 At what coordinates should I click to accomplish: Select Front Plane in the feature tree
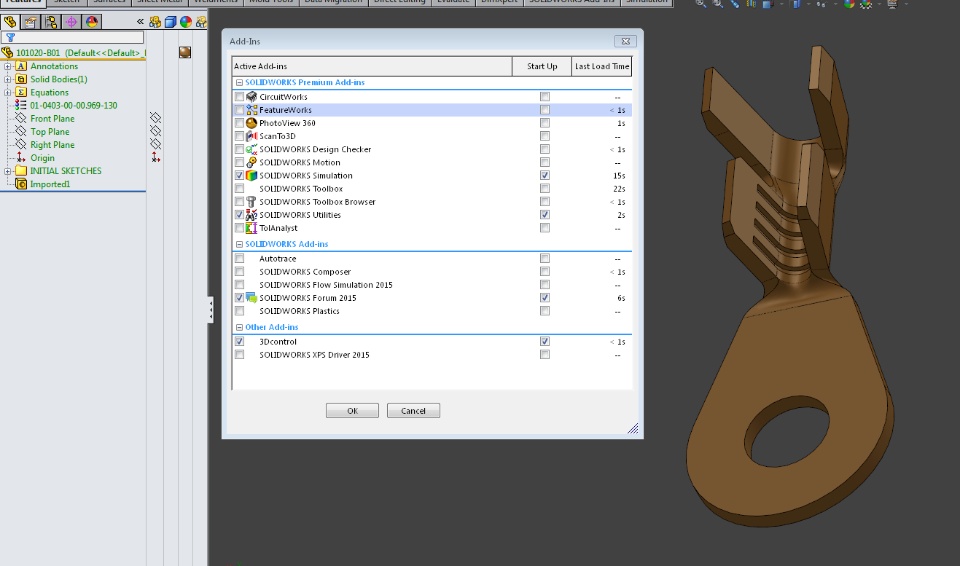52,118
